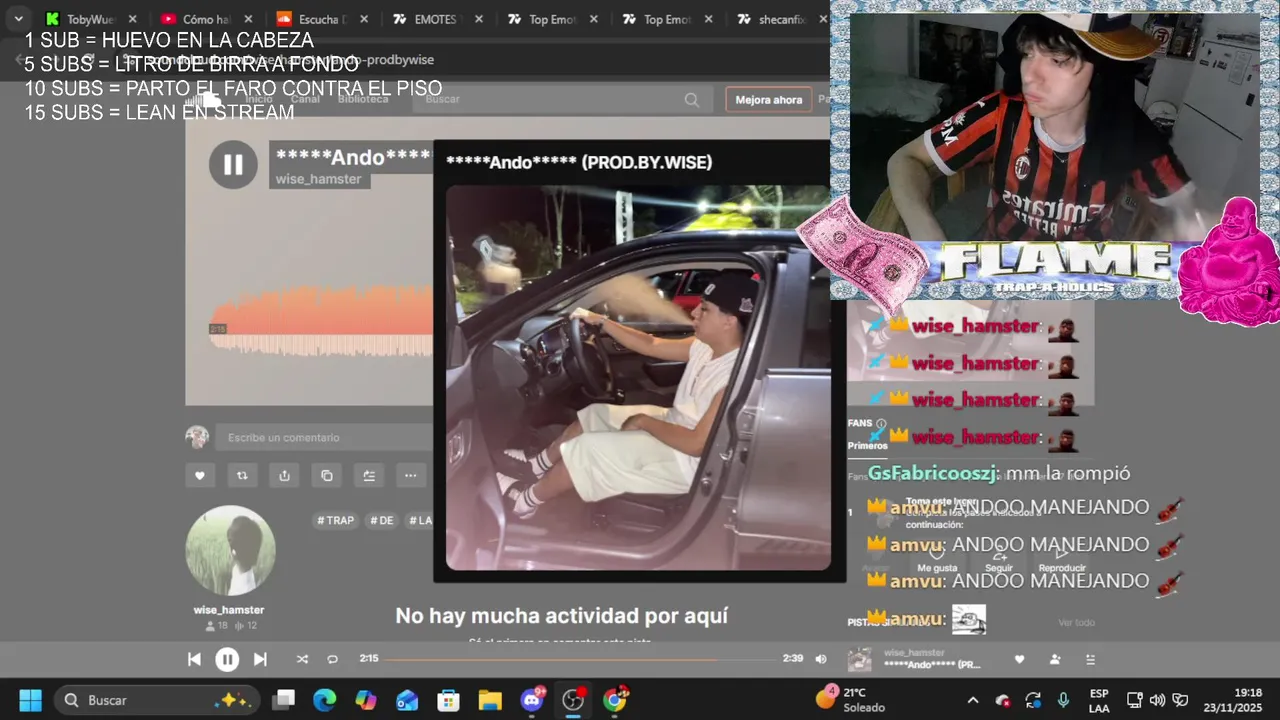Open the SoundCloud search magnifier icon
Image resolution: width=1280 pixels, height=720 pixels.
[691, 99]
